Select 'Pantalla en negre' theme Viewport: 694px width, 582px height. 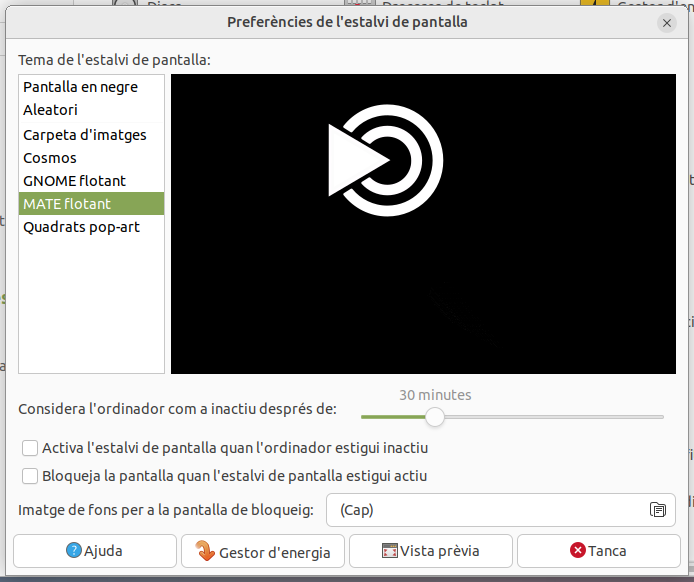[x=80, y=87]
